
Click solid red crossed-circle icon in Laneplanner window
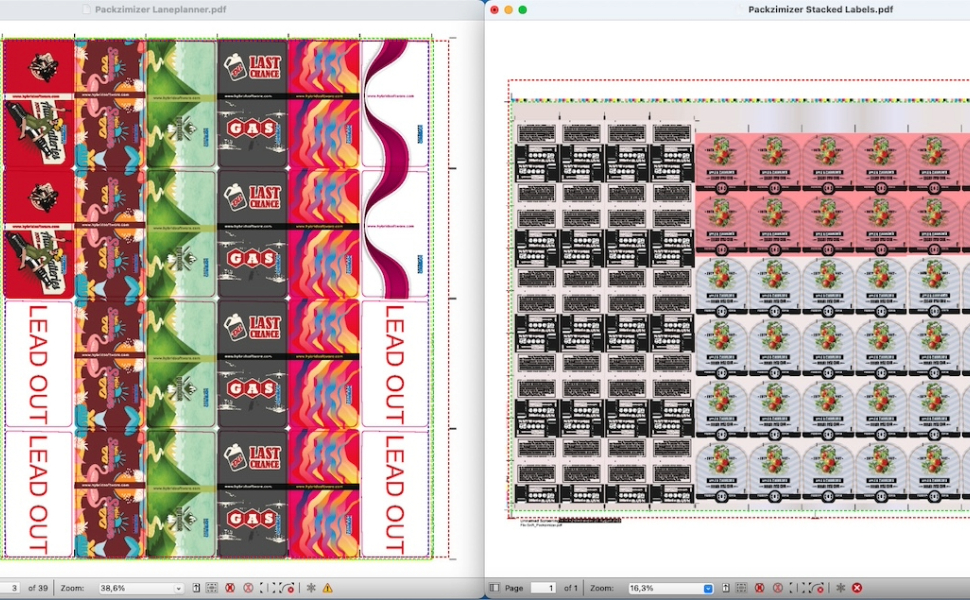click(230, 588)
